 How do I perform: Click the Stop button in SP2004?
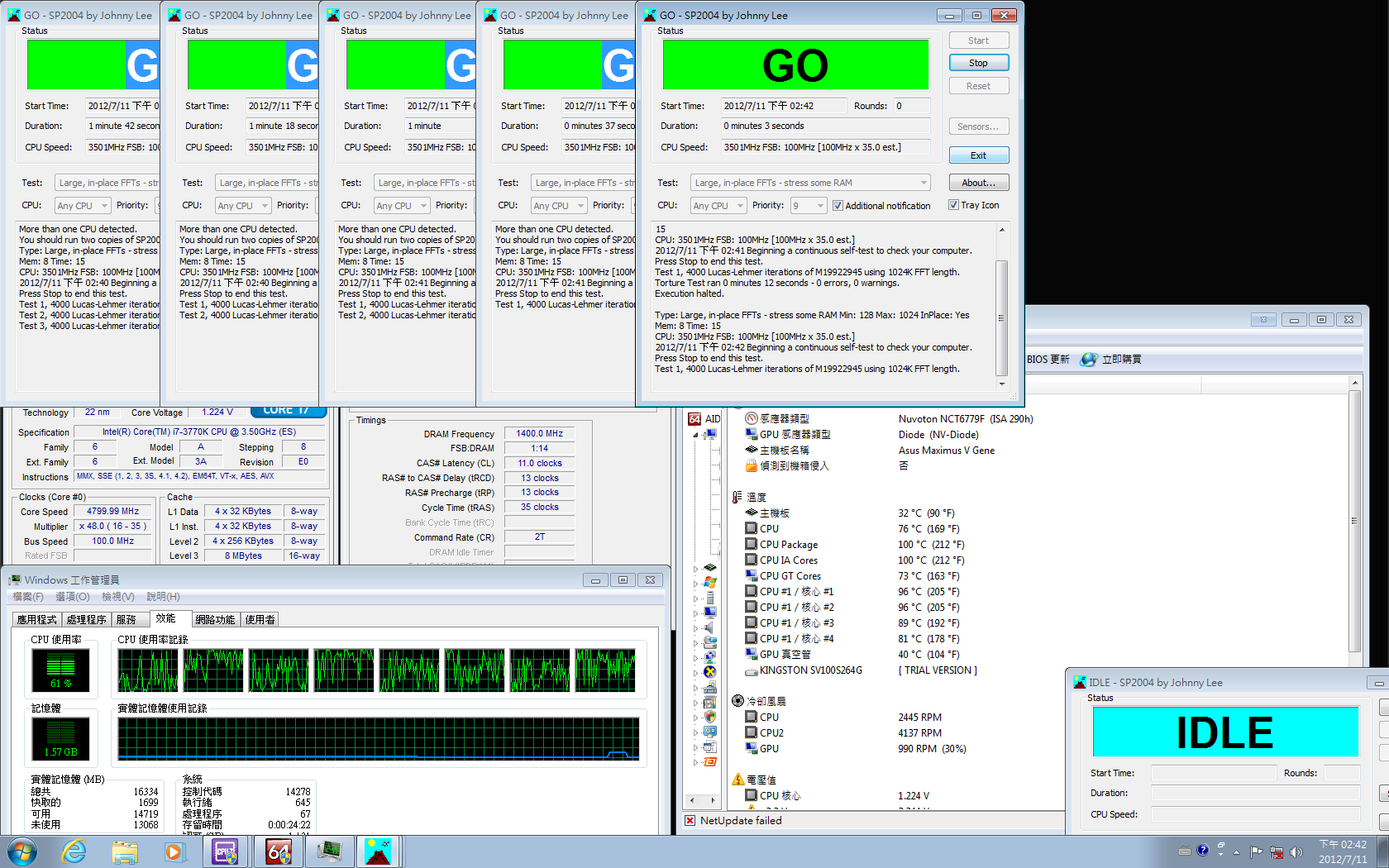pyautogui.click(x=978, y=63)
